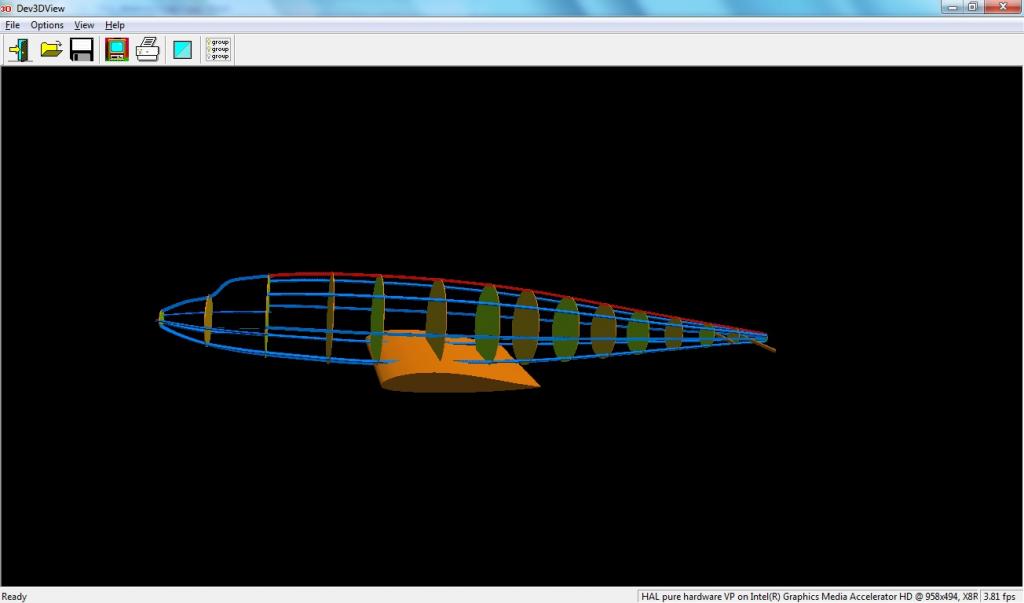This screenshot has width=1024, height=603.
Task: Close the Dev3DView window
Action: (1001, 7)
